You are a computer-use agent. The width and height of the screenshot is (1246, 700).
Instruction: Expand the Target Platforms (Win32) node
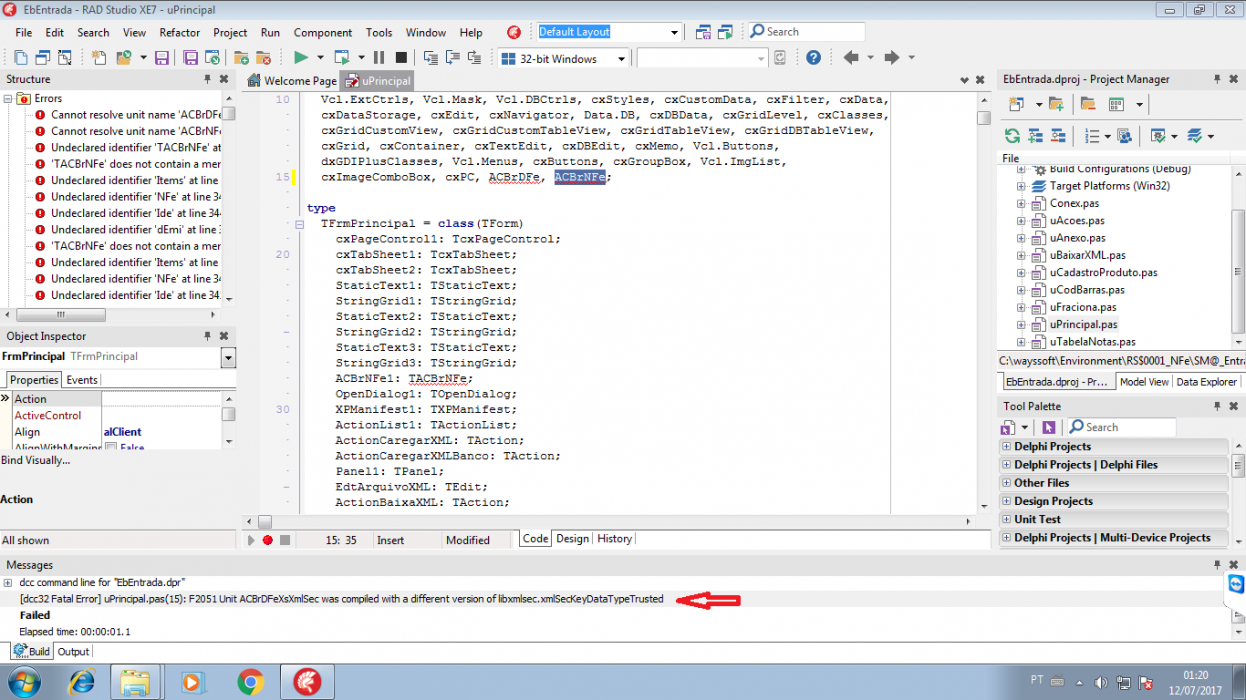pos(1021,186)
